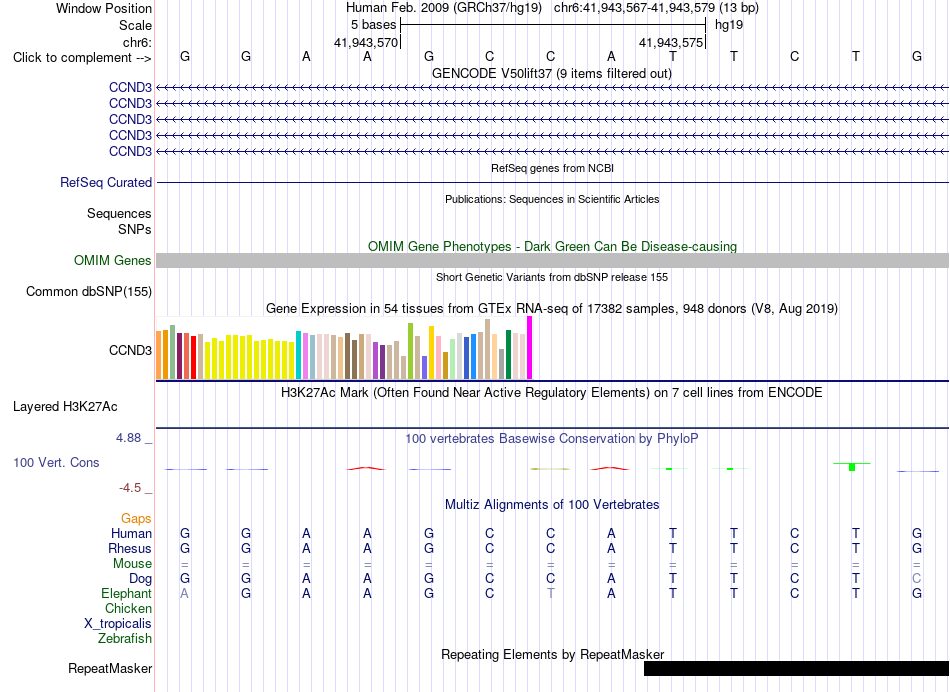
Task: Click the Gaps row label
Action: (136, 518)
